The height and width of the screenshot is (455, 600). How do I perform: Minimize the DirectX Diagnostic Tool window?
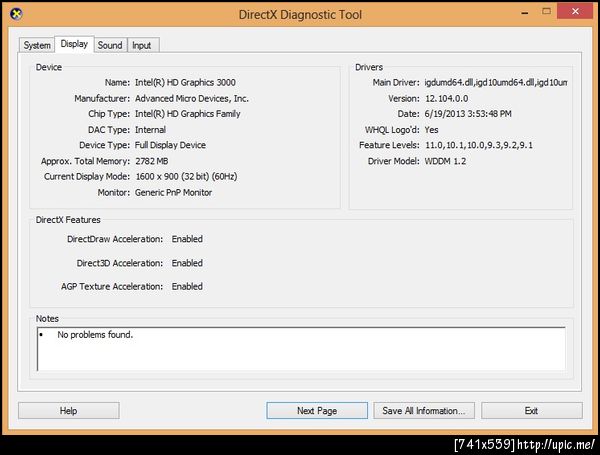[x=525, y=12]
